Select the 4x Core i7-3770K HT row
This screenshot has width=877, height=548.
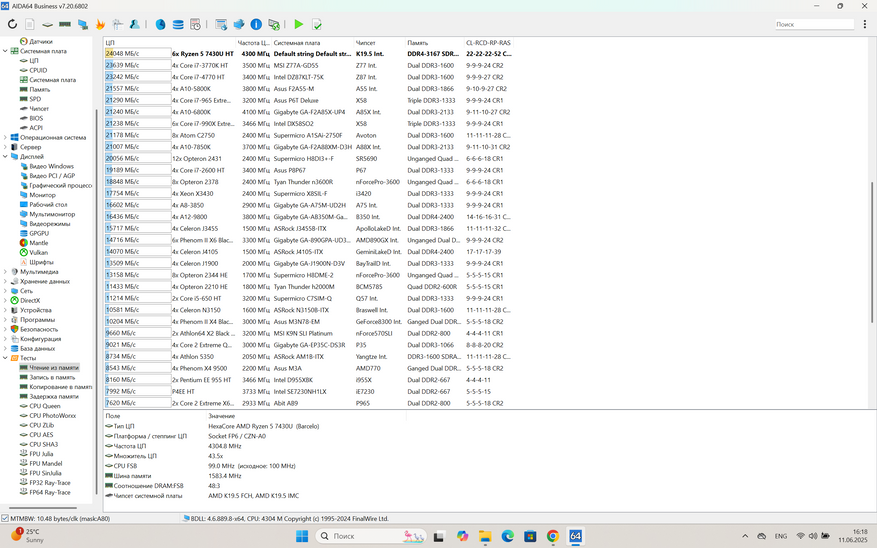pyautogui.click(x=308, y=65)
